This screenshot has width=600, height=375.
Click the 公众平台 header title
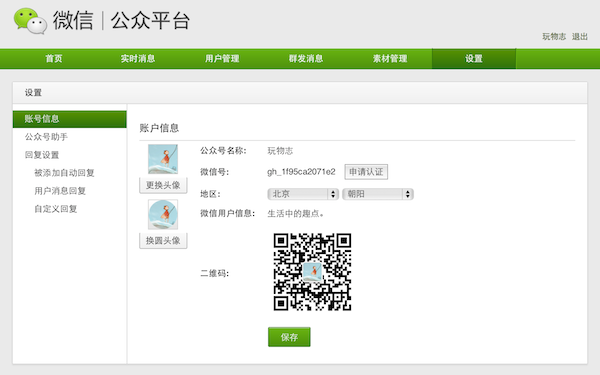[150, 21]
